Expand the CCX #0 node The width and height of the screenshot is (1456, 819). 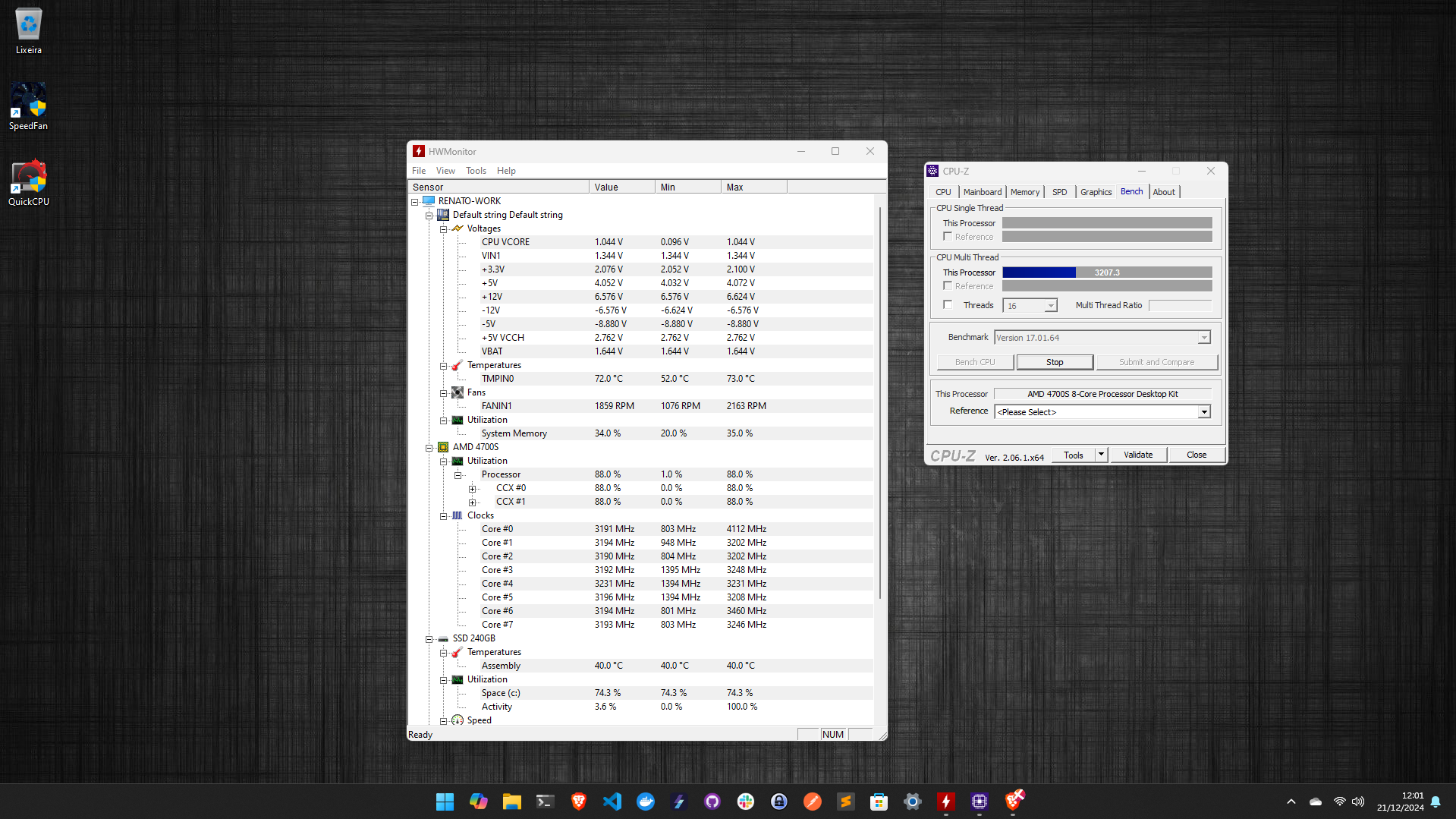click(473, 489)
